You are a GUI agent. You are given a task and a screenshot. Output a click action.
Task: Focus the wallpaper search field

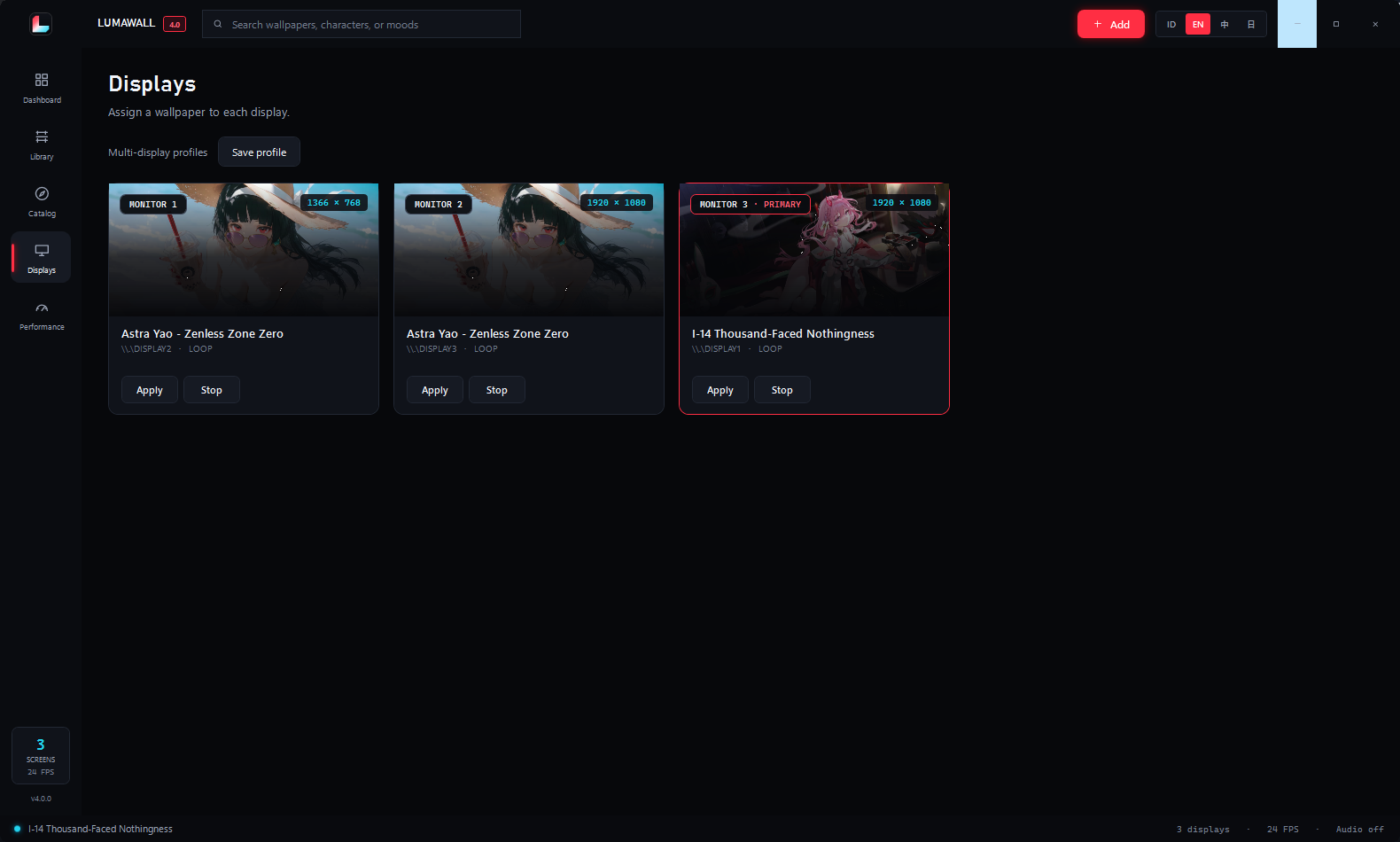tap(362, 24)
